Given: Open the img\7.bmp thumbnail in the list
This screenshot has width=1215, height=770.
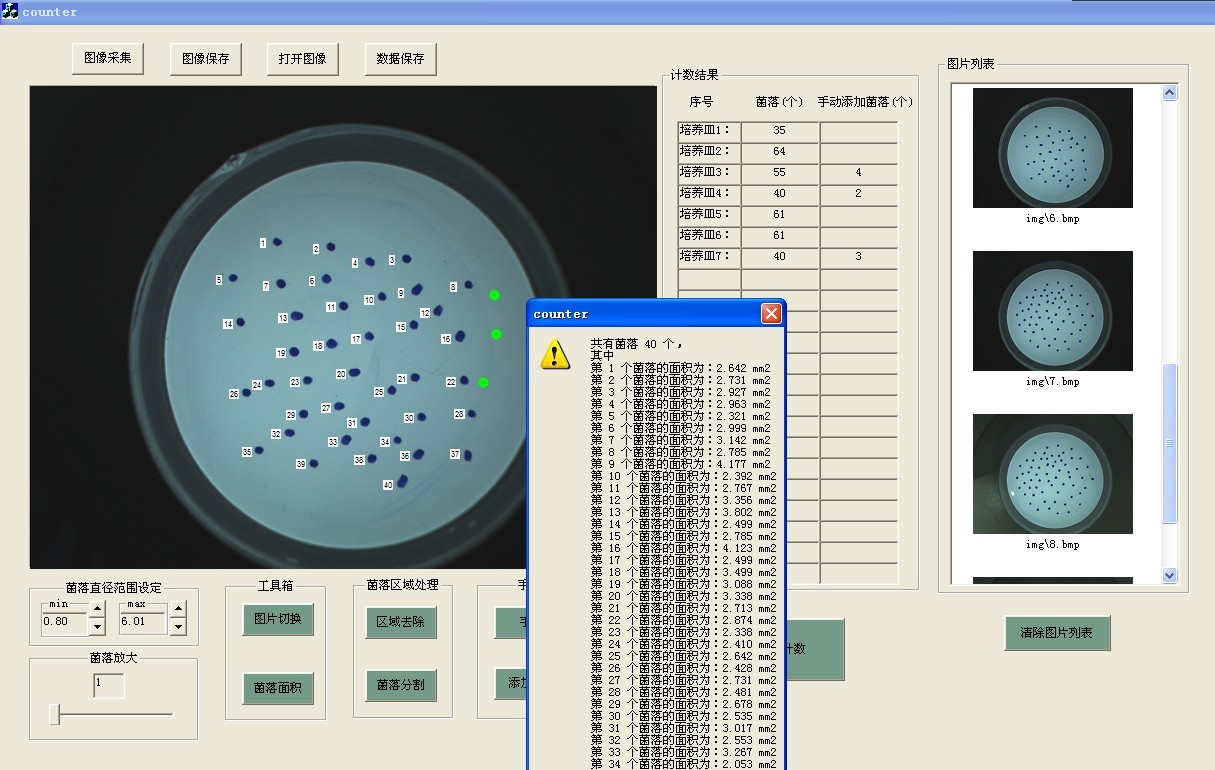Looking at the screenshot, I should click(x=1052, y=311).
